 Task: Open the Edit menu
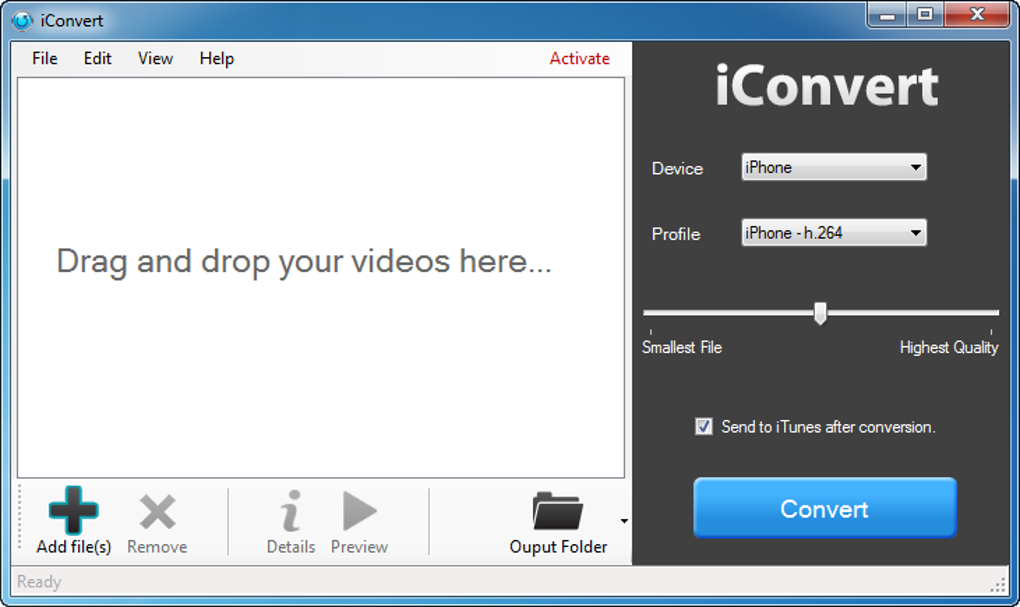pyautogui.click(x=98, y=59)
